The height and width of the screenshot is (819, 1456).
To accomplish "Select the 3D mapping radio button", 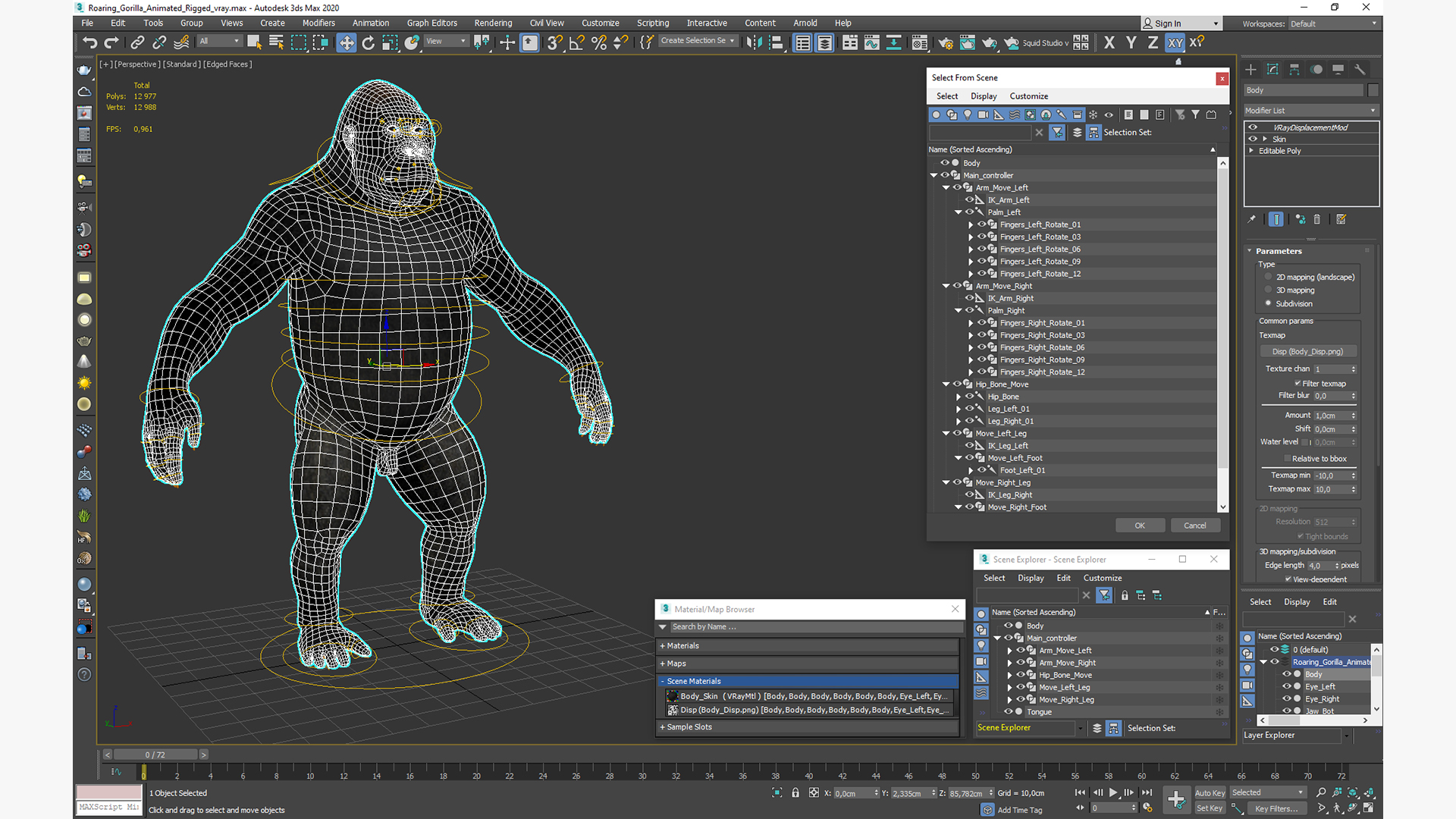I will coord(1268,290).
